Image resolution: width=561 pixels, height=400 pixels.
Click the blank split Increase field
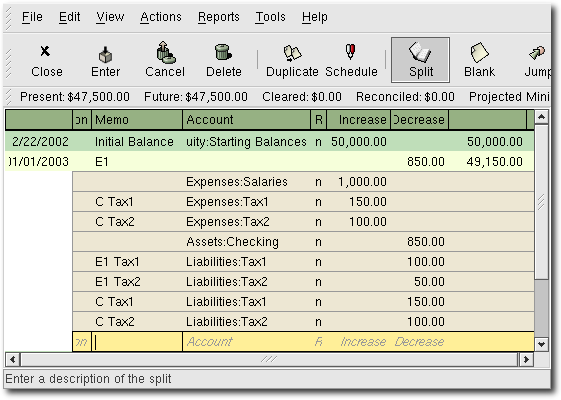click(x=358, y=342)
